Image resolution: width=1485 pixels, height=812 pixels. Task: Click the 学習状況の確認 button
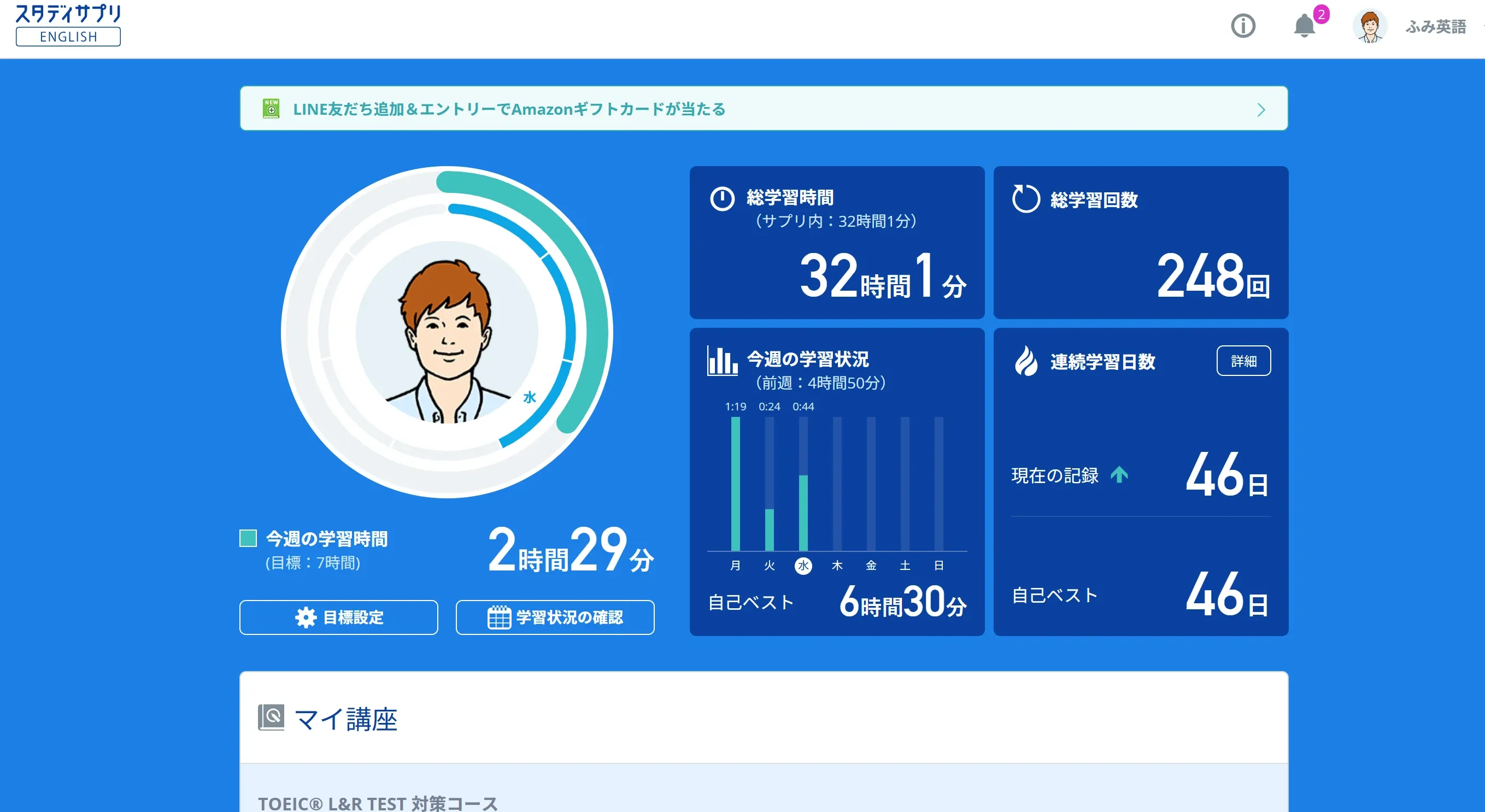[555, 617]
